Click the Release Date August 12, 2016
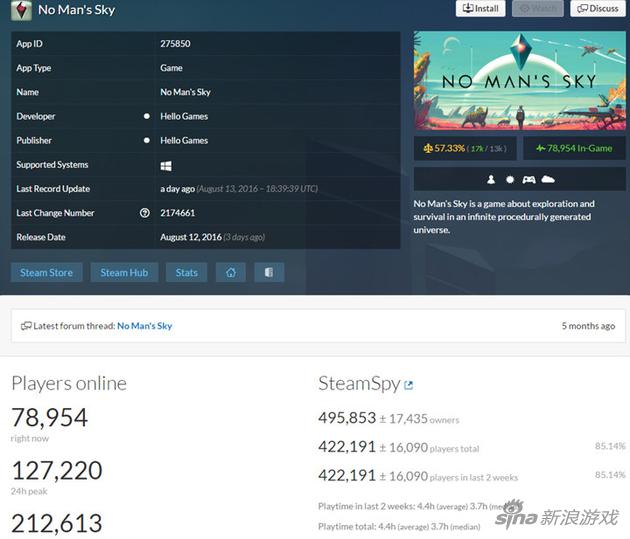The width and height of the screenshot is (630, 539). [x=191, y=237]
